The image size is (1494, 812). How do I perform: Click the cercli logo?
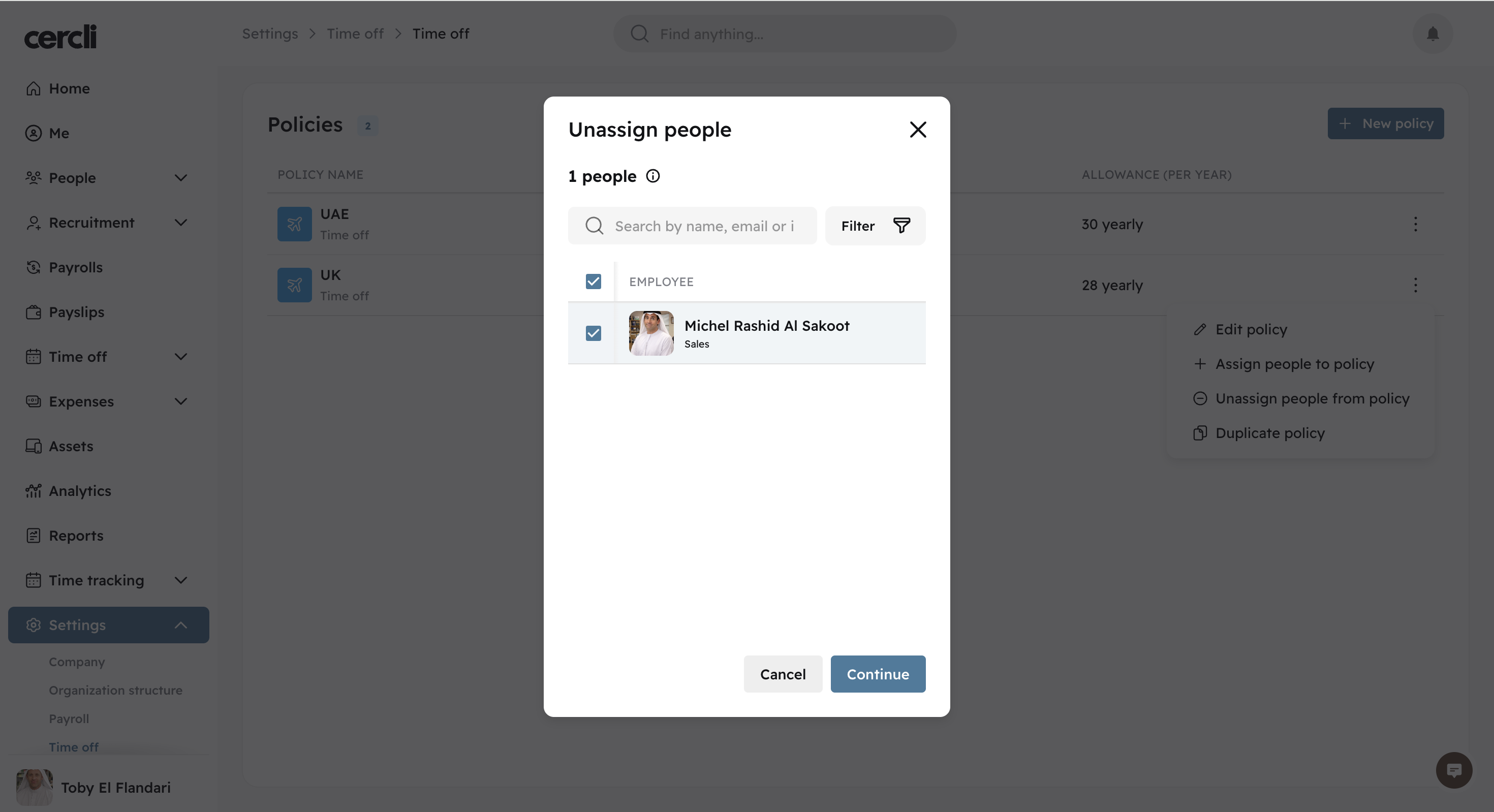click(x=60, y=37)
